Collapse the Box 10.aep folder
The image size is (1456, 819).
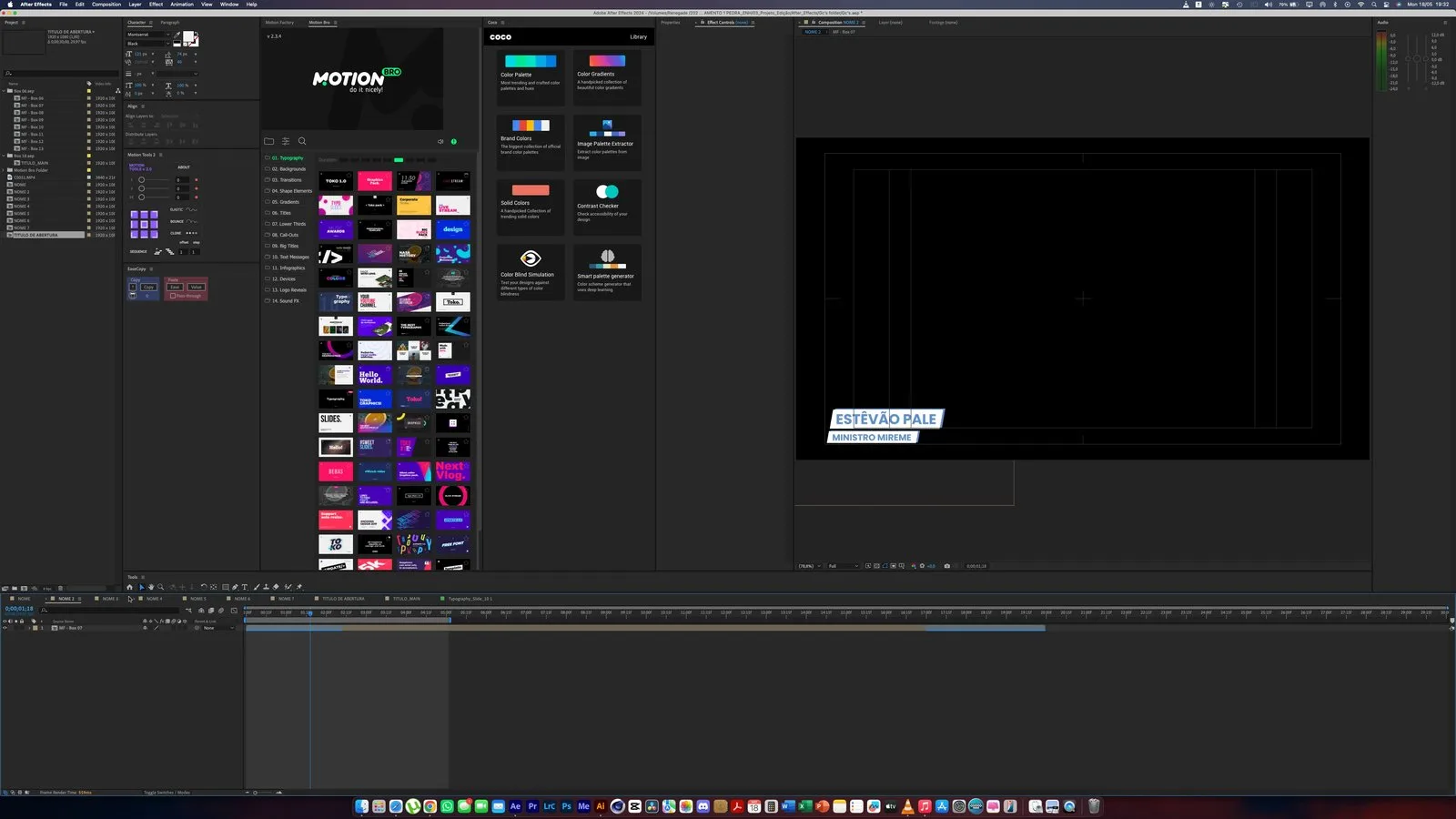point(4,156)
